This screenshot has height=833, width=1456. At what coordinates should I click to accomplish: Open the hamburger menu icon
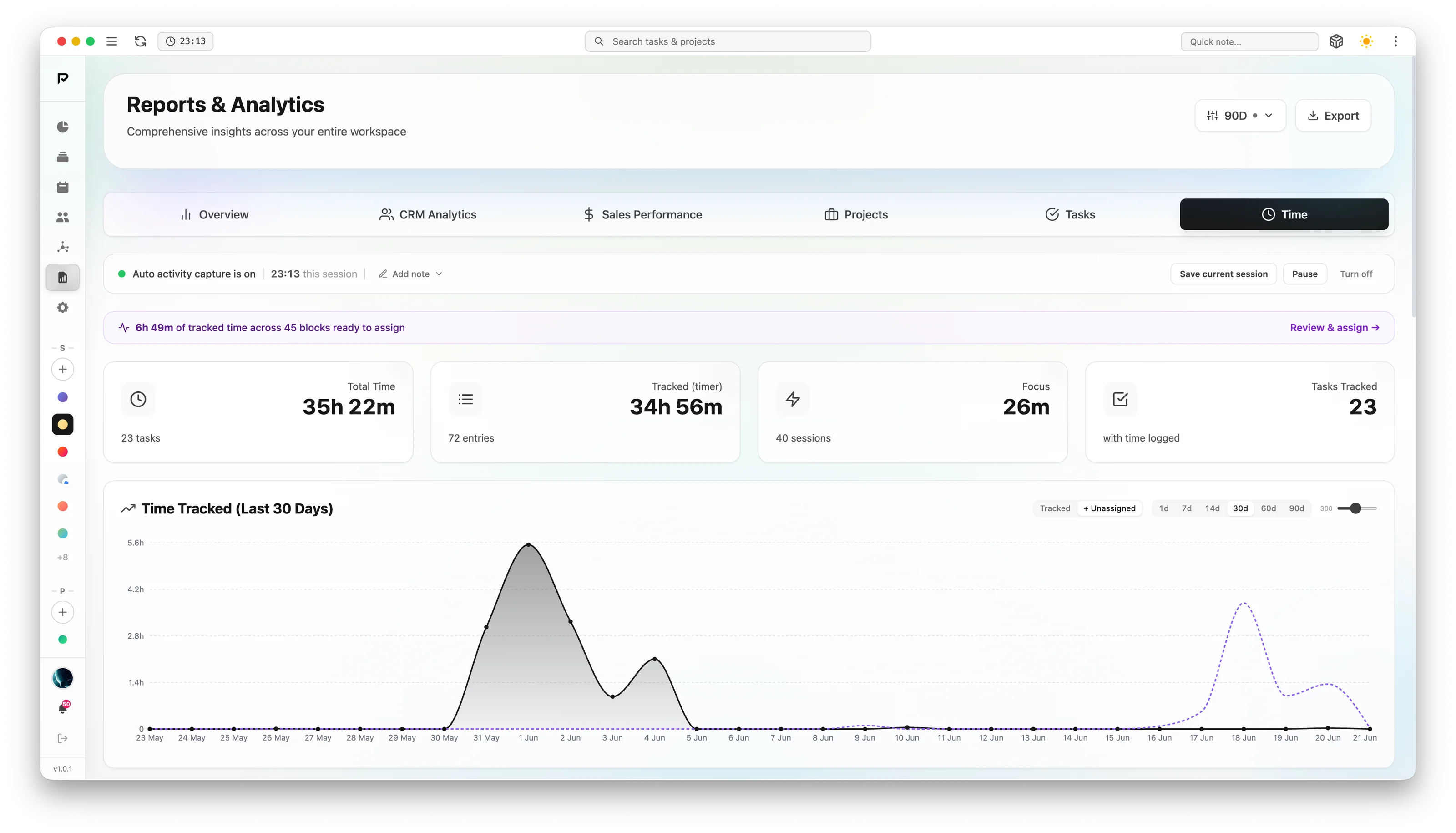[x=111, y=41]
